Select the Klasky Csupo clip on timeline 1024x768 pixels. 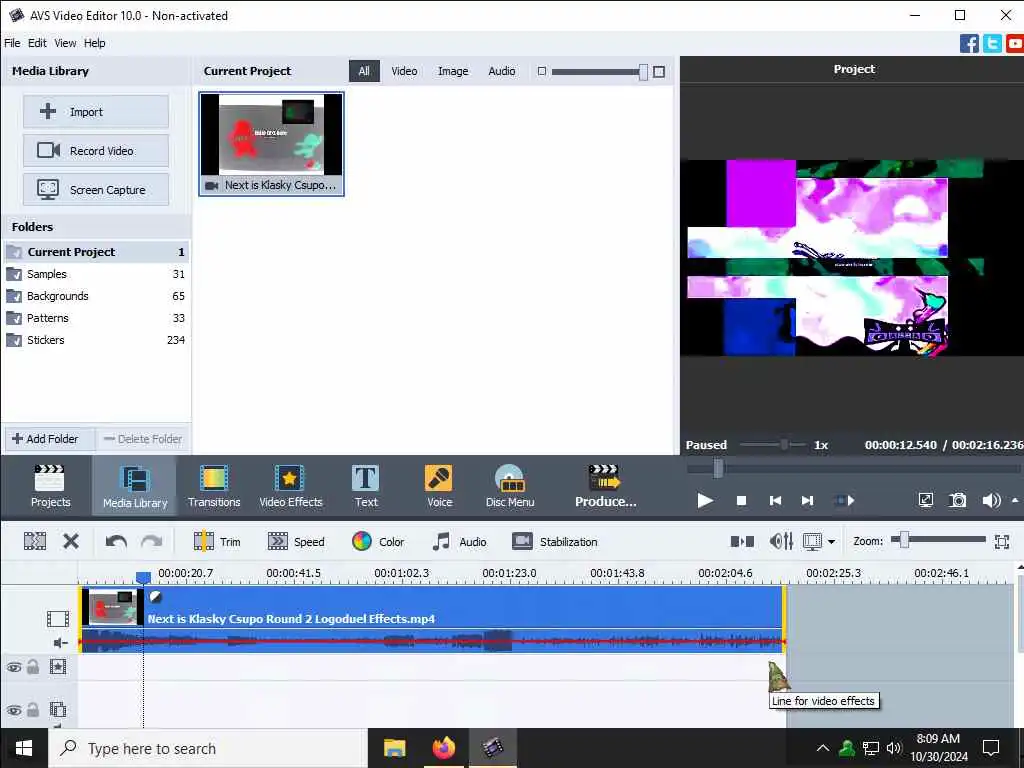[432, 618]
